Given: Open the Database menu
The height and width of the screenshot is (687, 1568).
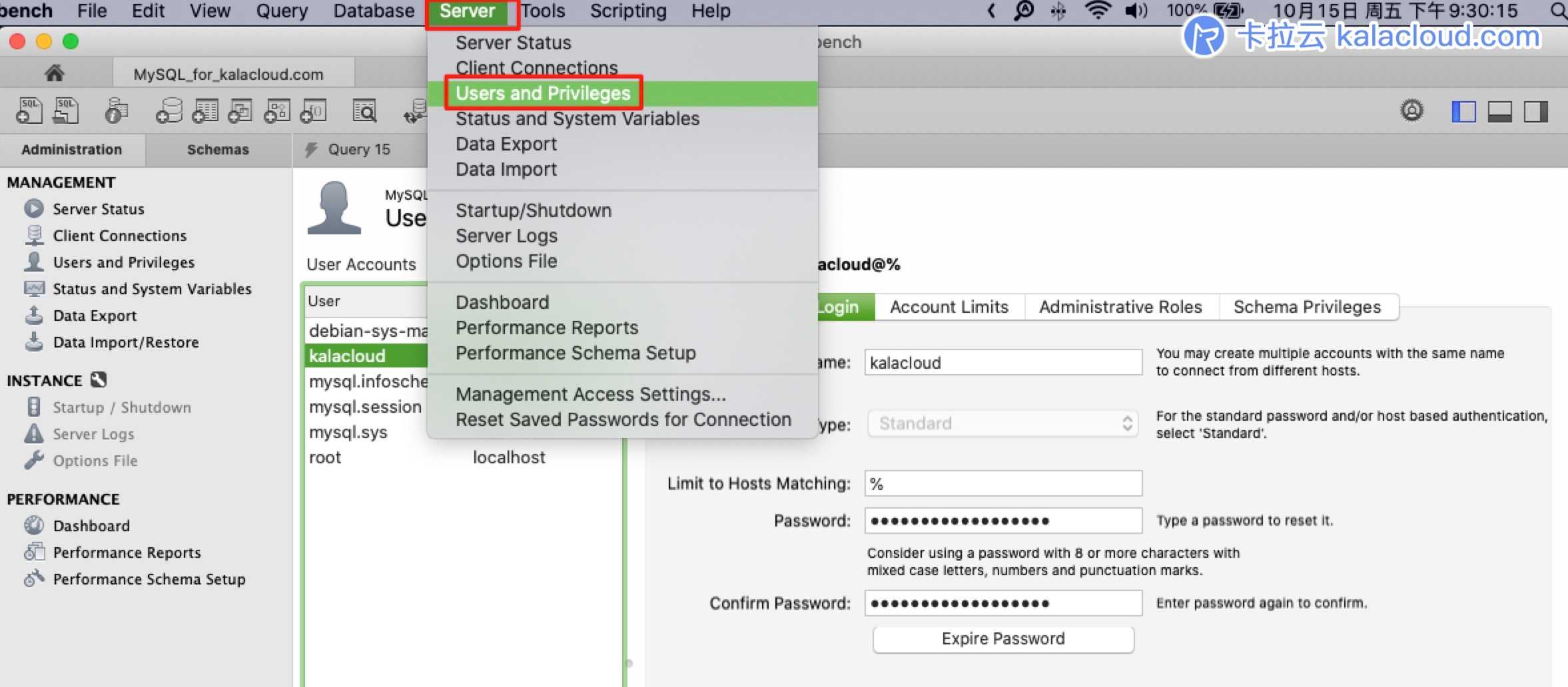Looking at the screenshot, I should [x=374, y=11].
